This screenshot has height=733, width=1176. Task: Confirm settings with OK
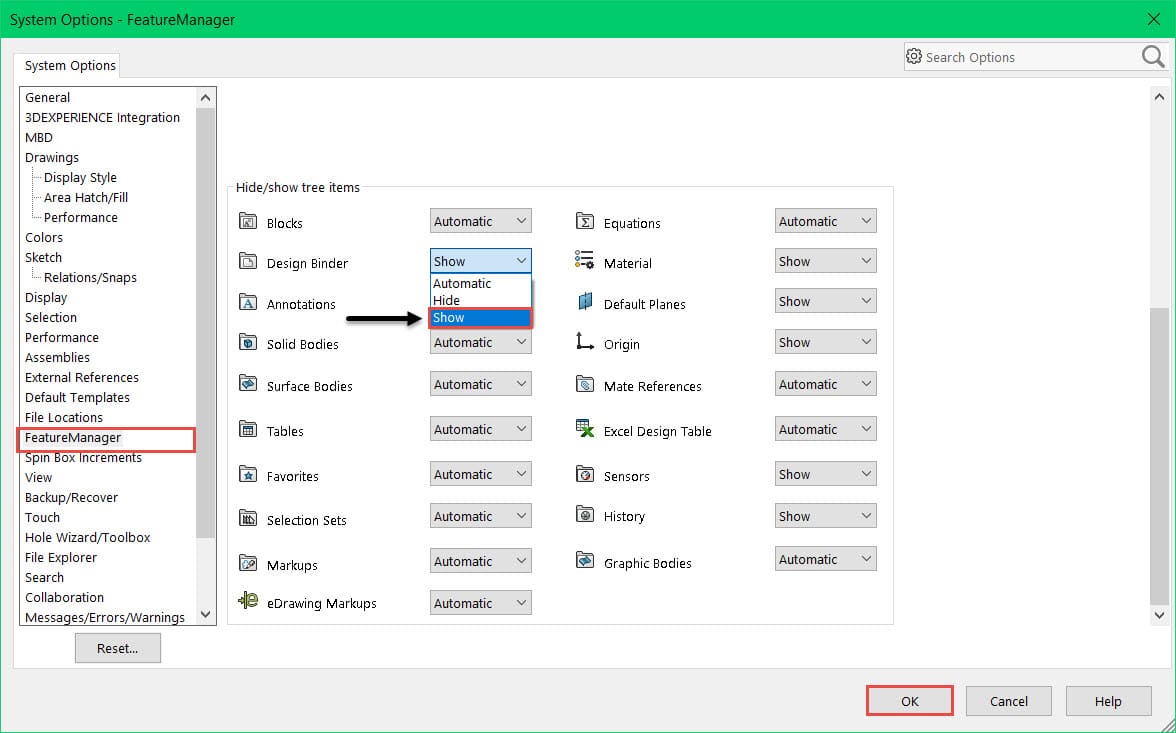908,700
